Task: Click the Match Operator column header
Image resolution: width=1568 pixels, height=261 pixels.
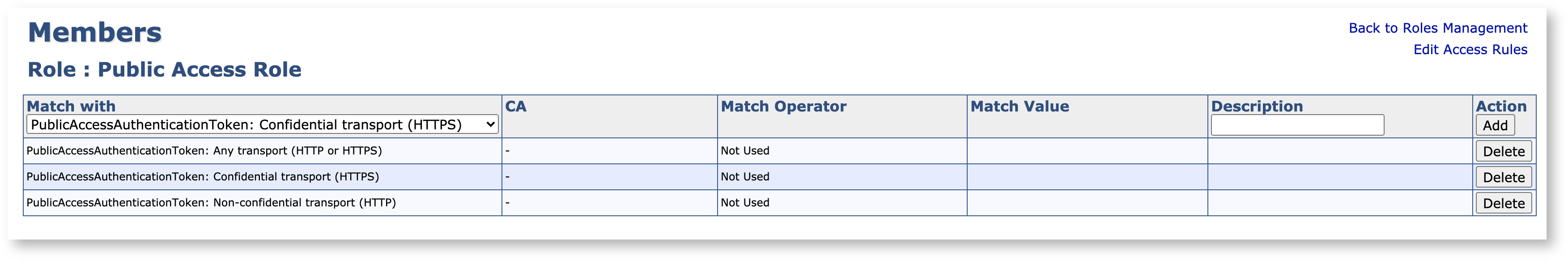Action: [x=783, y=106]
